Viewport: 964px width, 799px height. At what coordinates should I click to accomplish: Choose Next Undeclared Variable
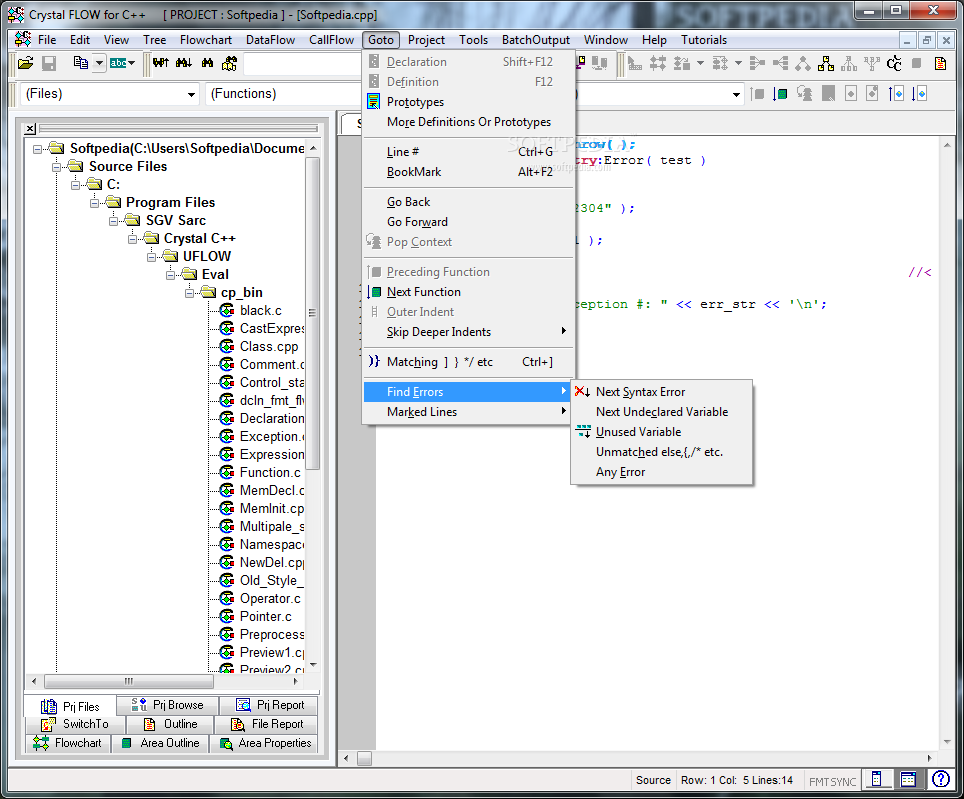point(662,412)
